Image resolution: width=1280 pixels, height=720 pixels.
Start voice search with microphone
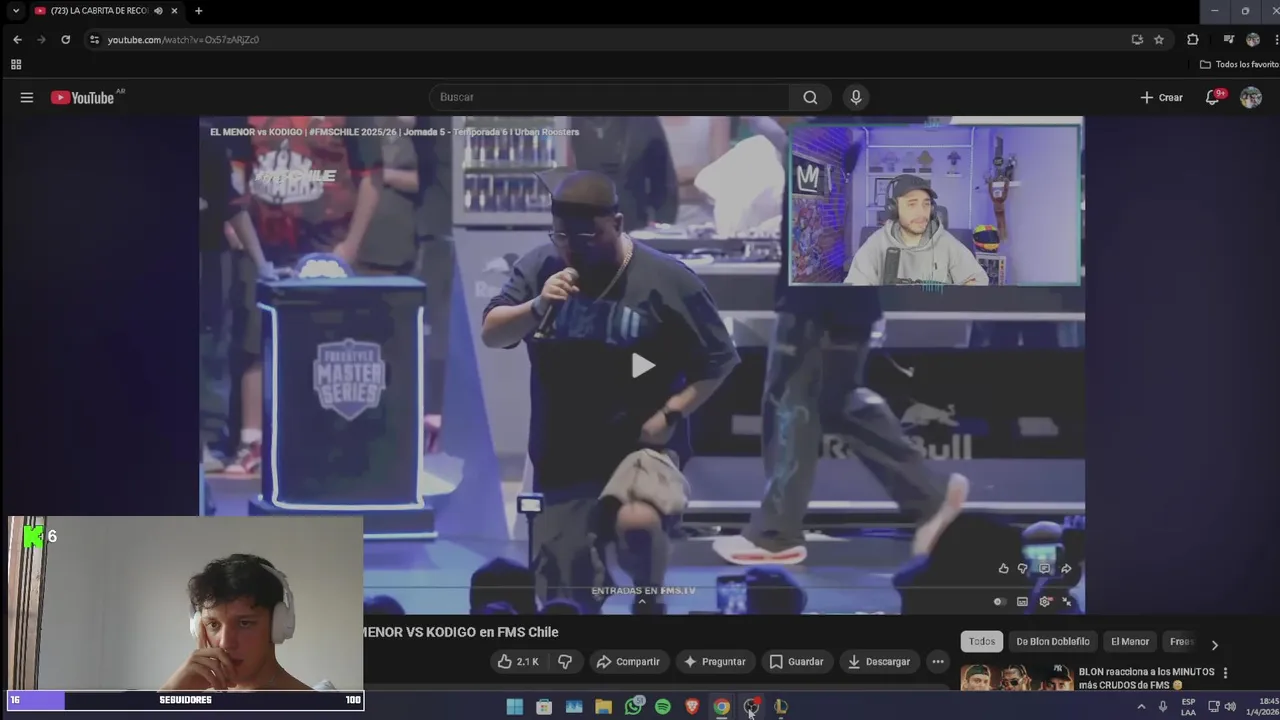tap(855, 97)
